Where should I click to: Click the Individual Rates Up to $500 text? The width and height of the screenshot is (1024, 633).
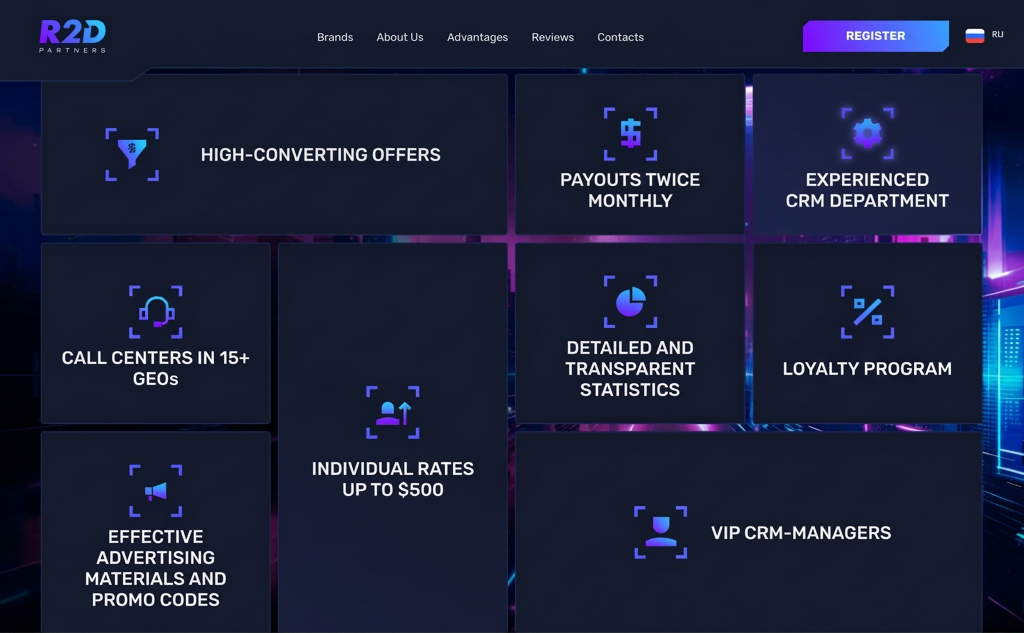[392, 479]
